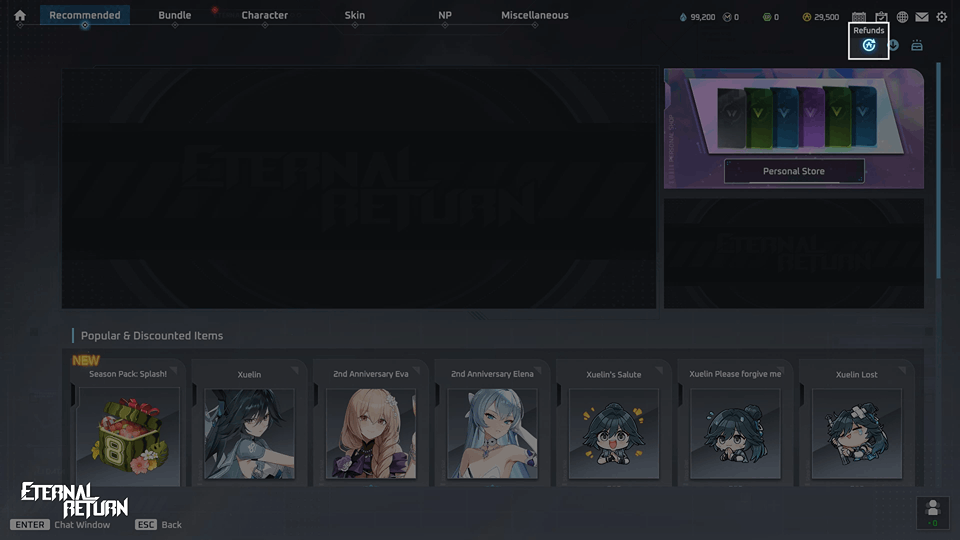960x540 pixels.
Task: Open the Miscellaneous tab
Action: (534, 15)
